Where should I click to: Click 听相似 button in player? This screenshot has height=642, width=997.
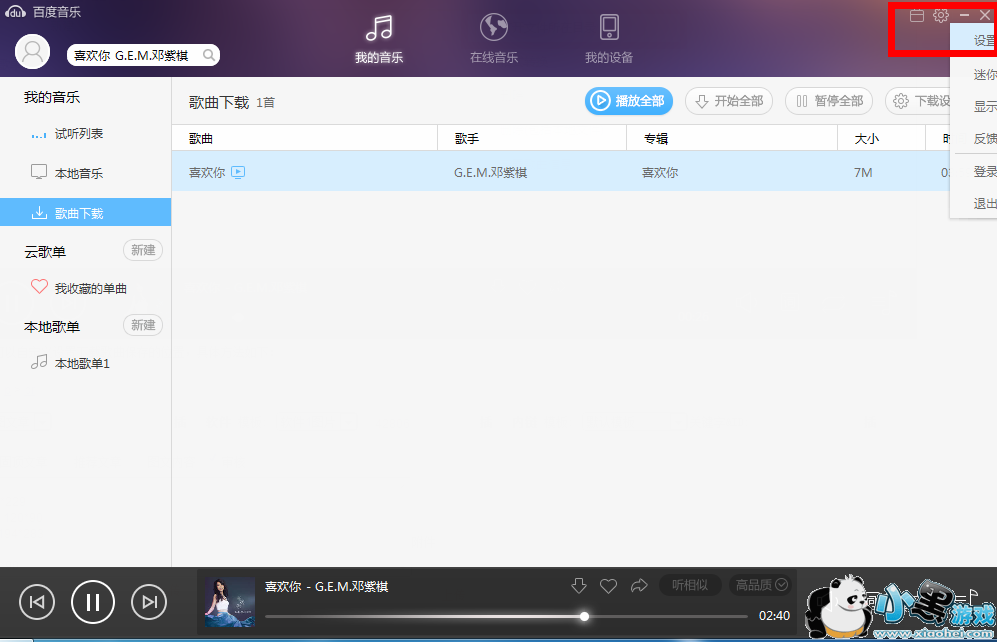[x=690, y=585]
